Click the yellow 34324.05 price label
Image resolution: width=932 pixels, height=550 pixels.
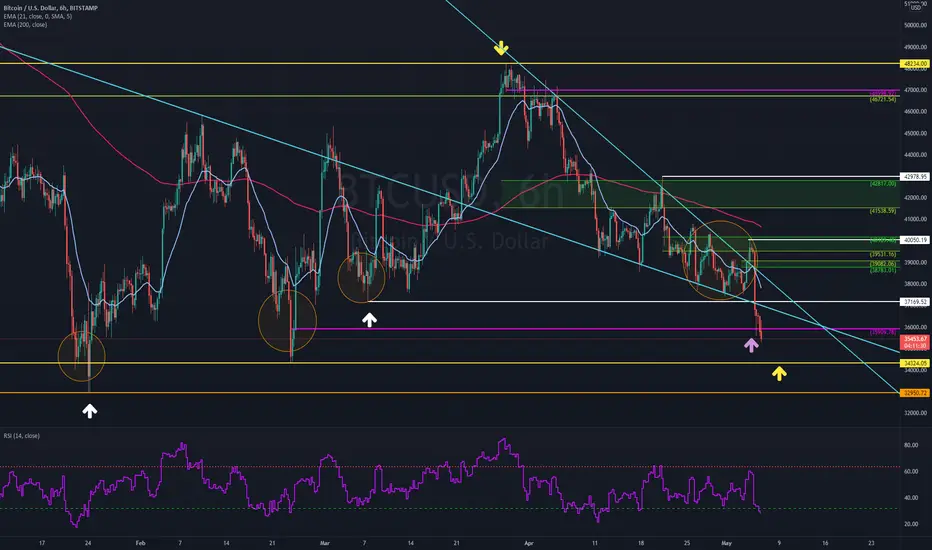click(x=914, y=363)
